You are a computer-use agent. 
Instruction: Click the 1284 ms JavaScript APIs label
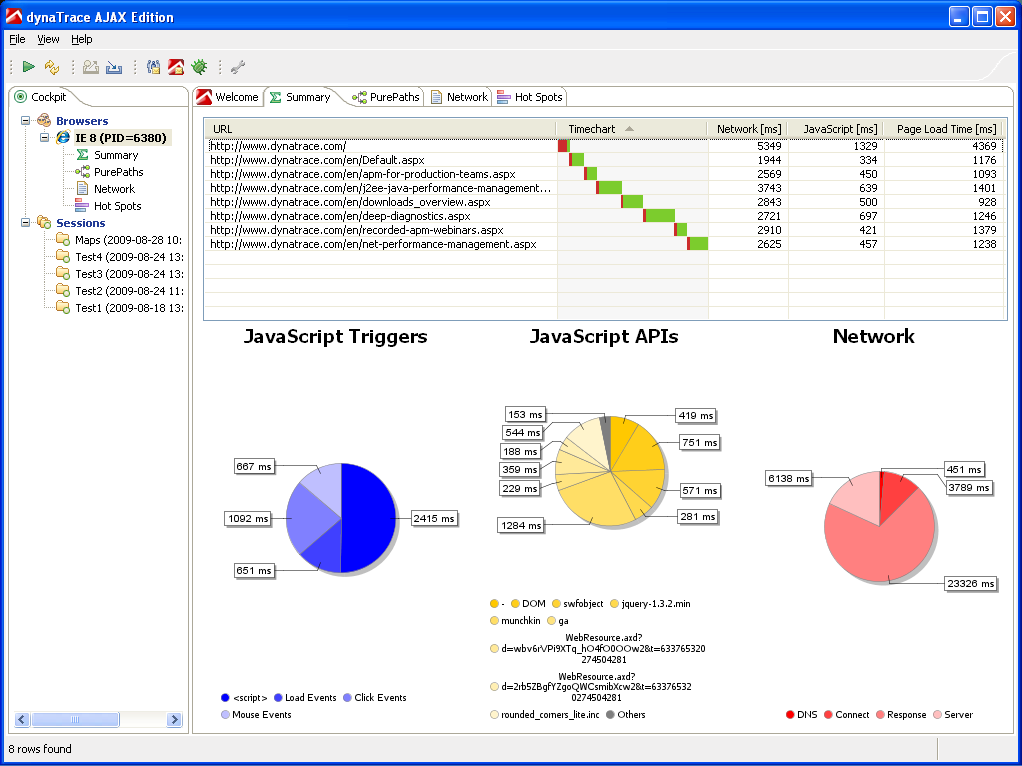(x=520, y=525)
